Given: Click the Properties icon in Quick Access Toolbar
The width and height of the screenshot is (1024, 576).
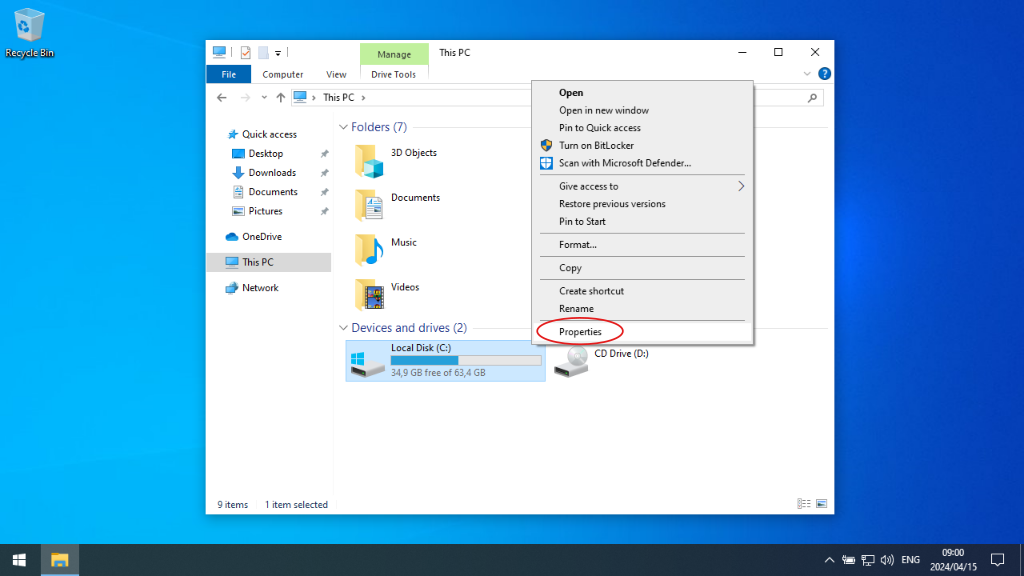Looking at the screenshot, I should point(244,51).
